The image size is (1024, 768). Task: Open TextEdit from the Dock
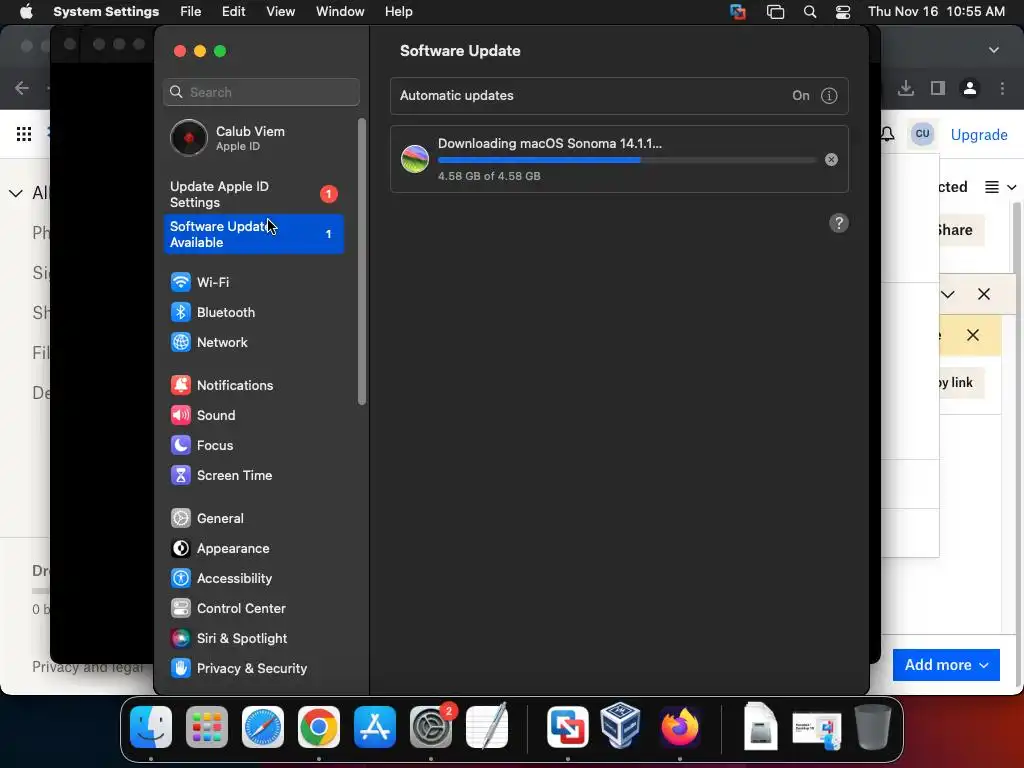click(487, 727)
